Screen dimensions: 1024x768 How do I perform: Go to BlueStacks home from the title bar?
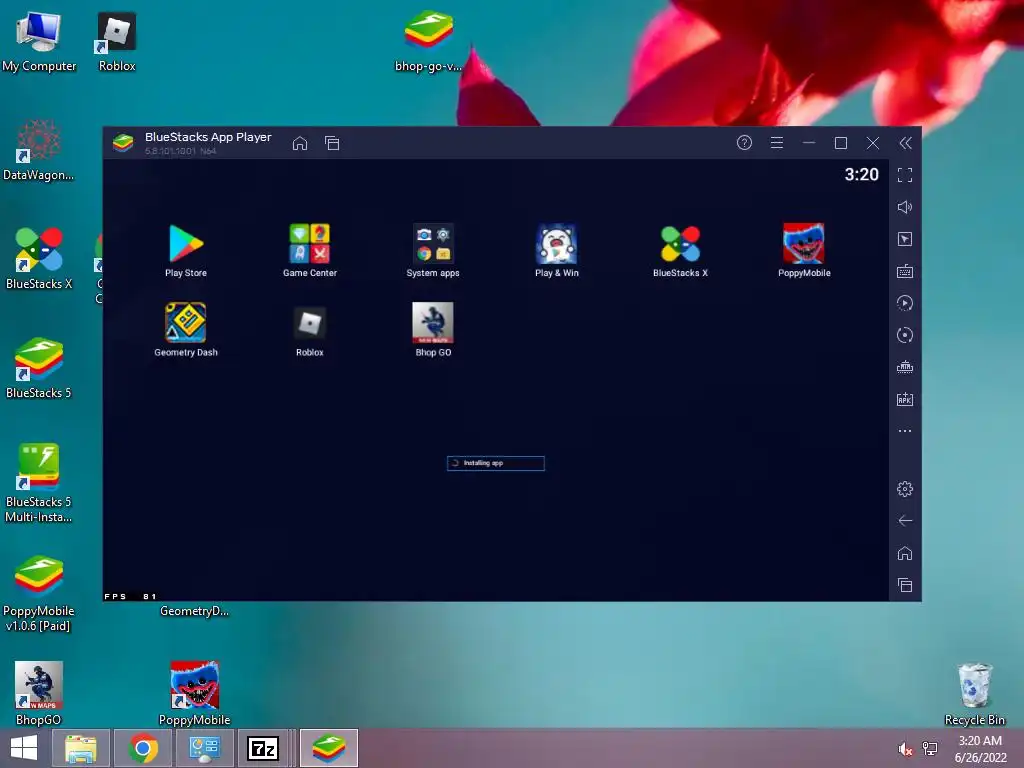300,143
